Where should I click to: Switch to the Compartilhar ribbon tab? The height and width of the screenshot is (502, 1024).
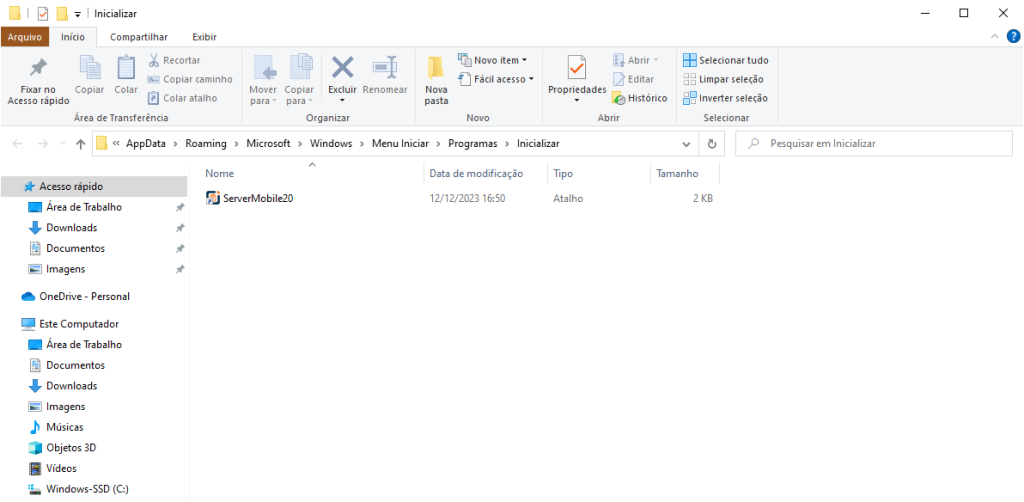tap(138, 37)
